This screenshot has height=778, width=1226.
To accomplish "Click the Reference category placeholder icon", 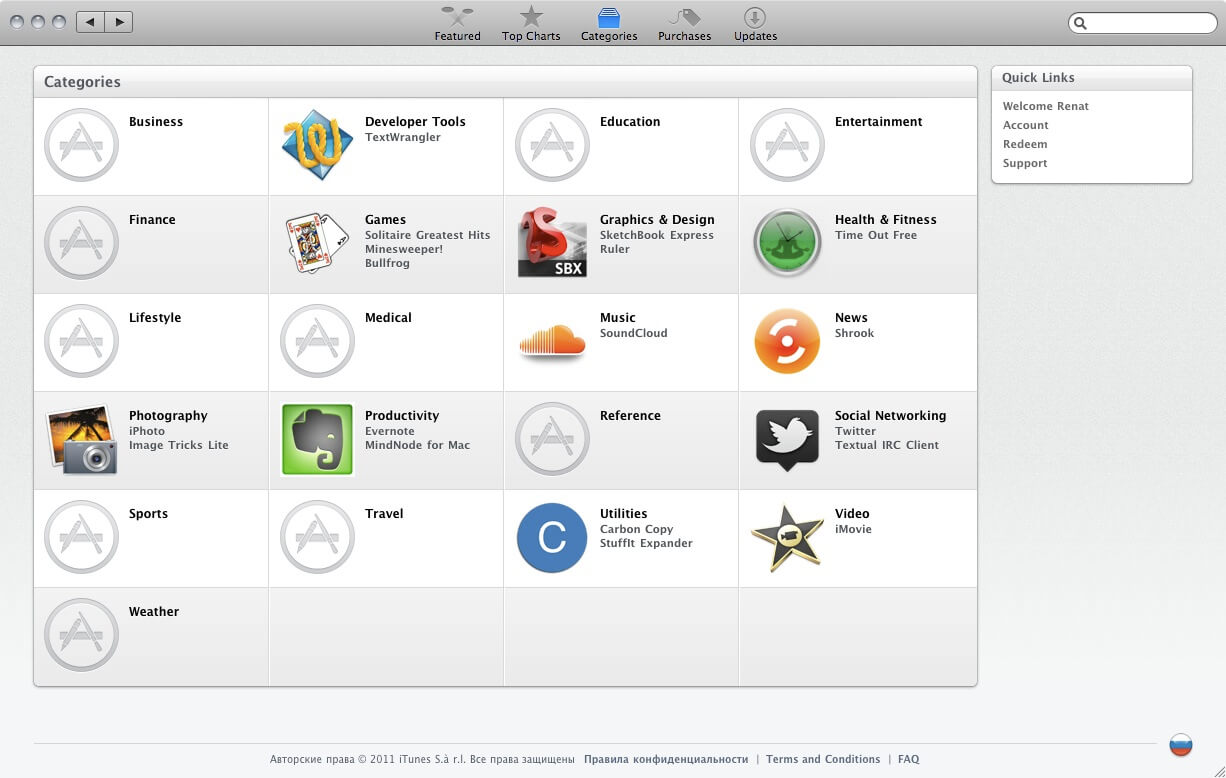I will point(552,439).
